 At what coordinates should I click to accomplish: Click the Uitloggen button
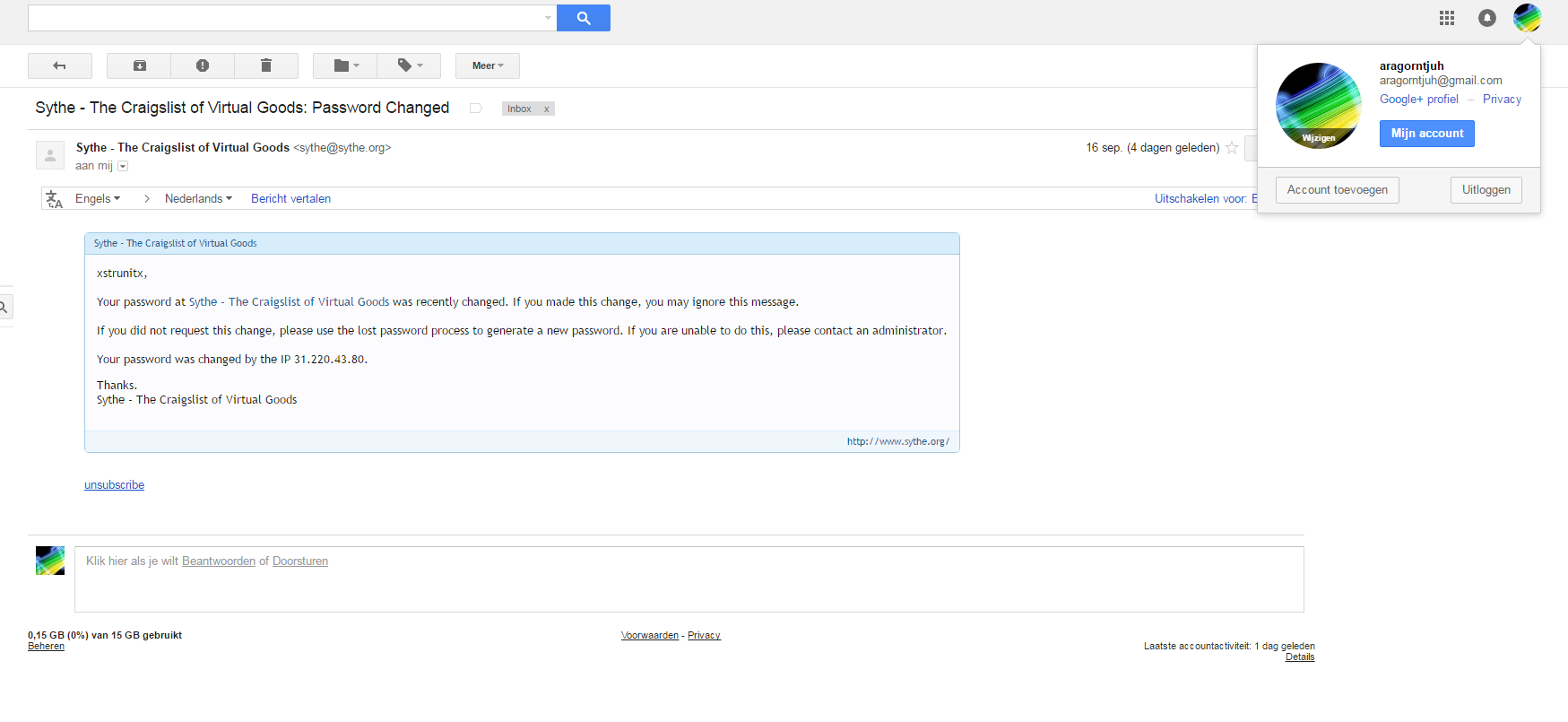1486,190
